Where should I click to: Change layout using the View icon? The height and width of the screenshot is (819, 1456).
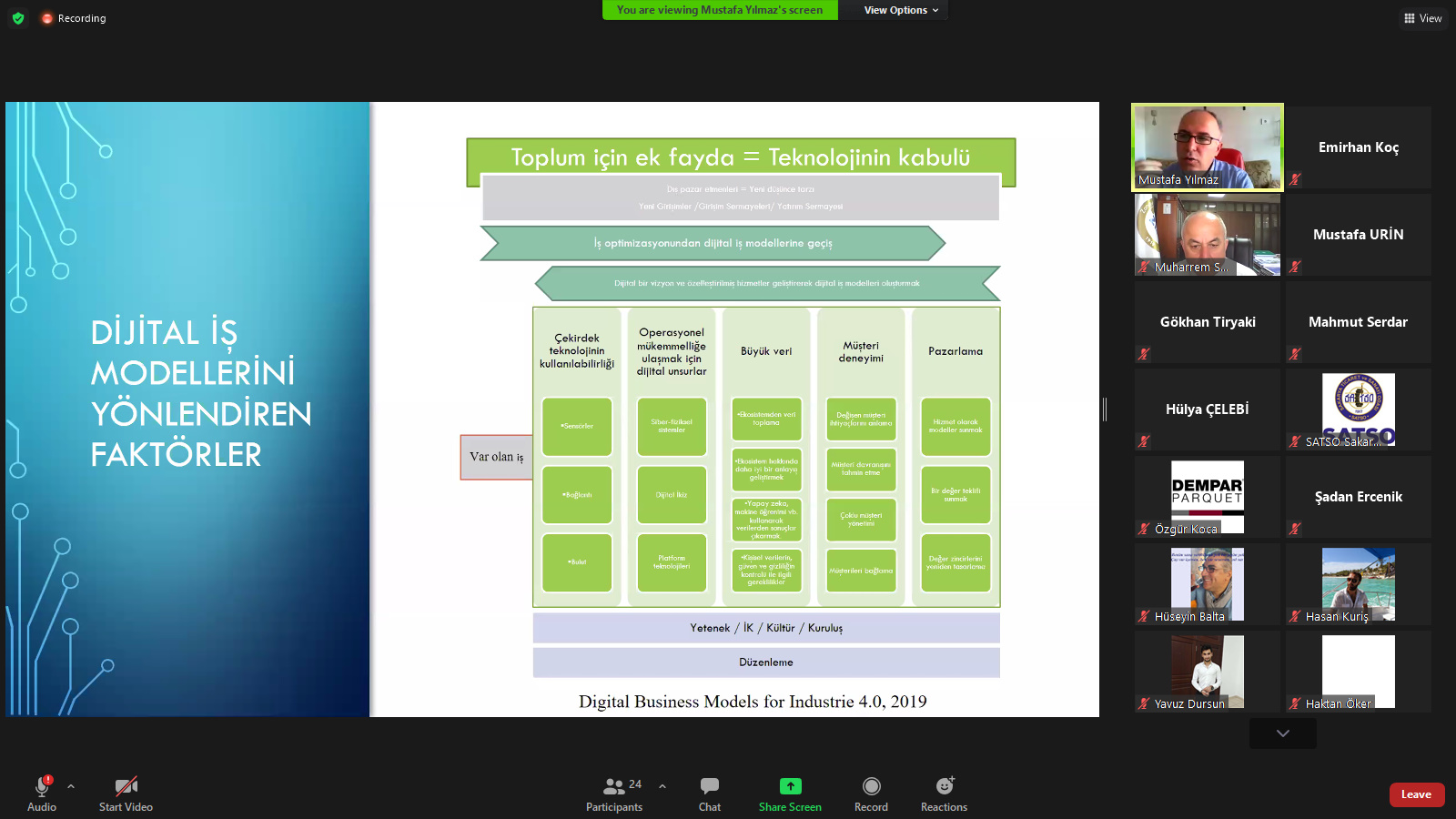coord(1422,18)
